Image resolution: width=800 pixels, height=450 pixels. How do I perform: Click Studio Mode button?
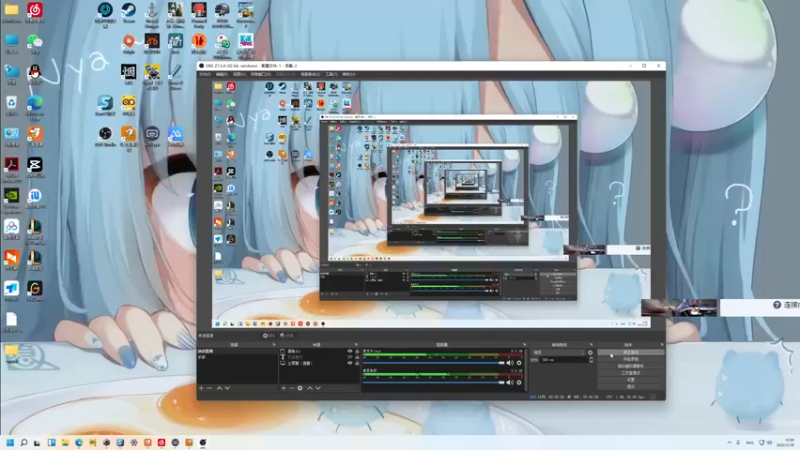click(631, 373)
